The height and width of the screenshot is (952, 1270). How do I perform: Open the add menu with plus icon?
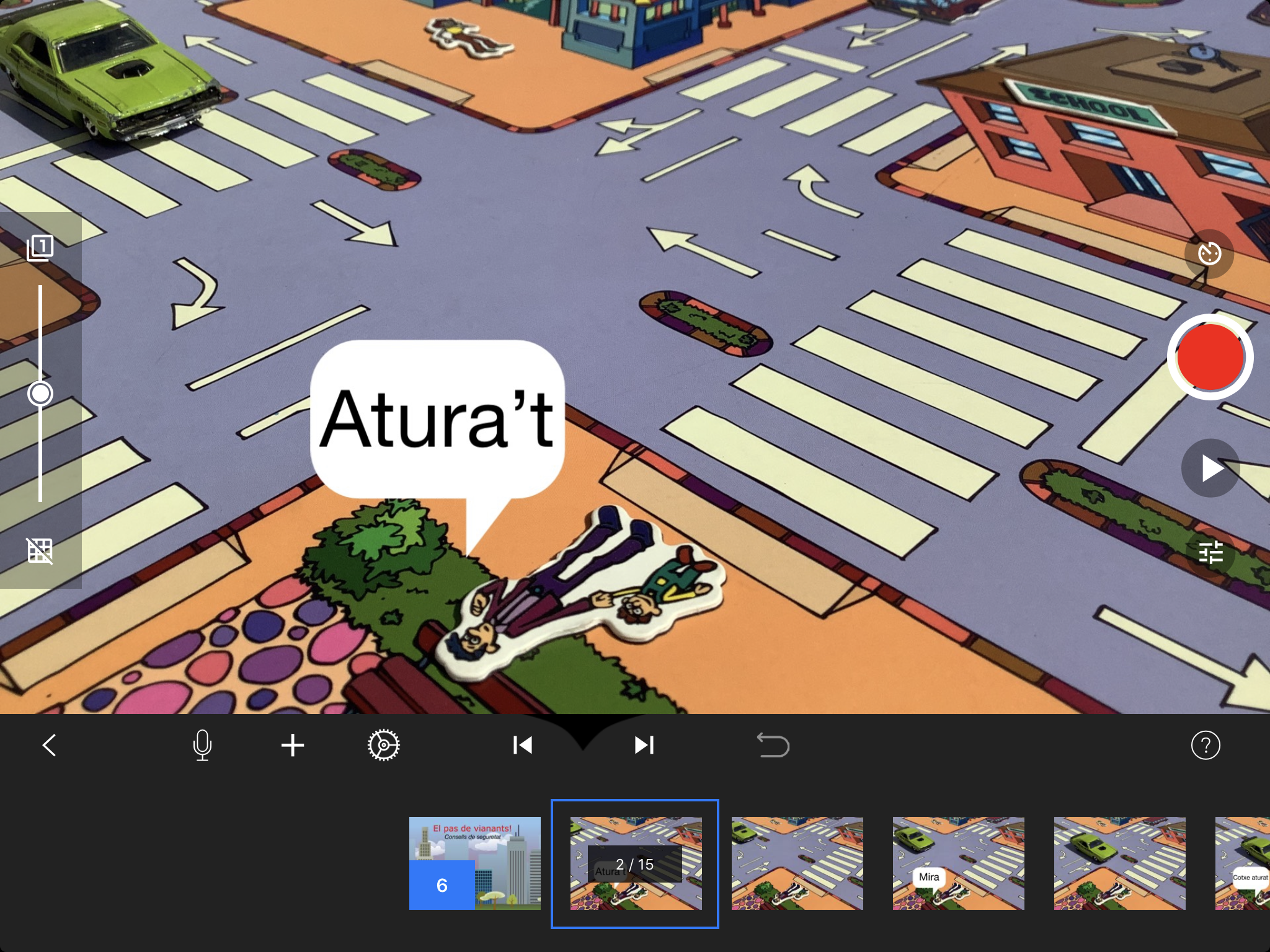point(293,745)
